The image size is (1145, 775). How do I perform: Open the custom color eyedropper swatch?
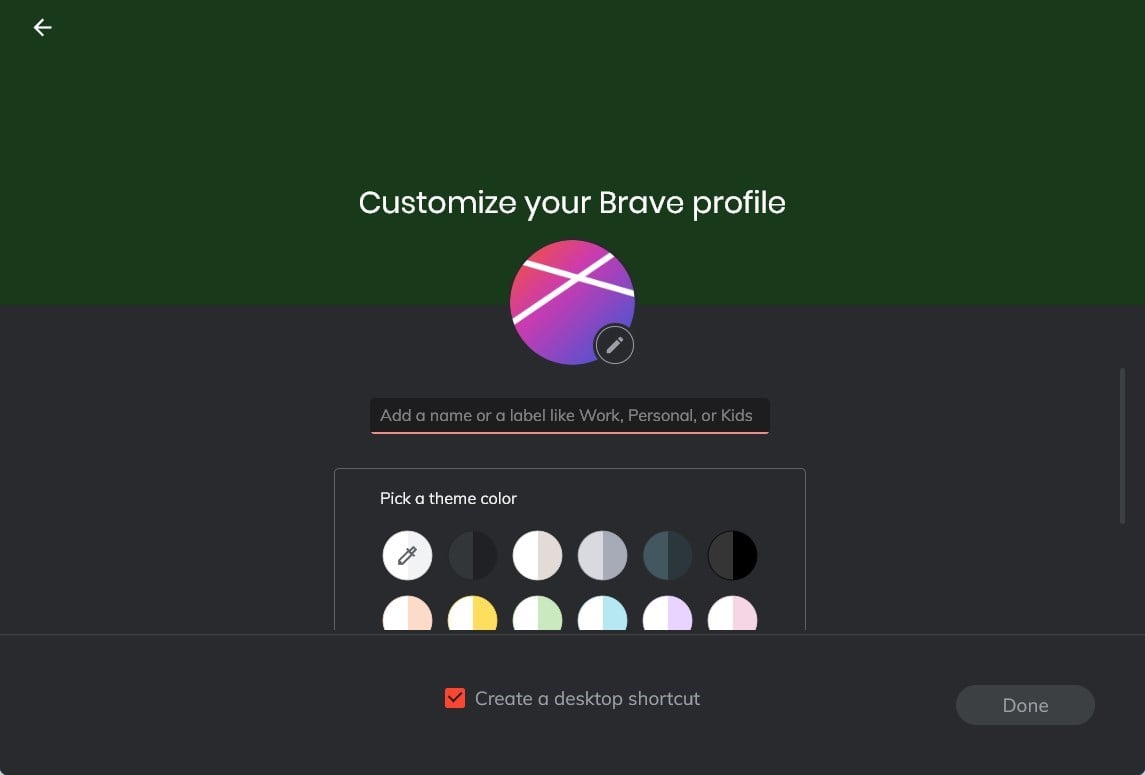click(x=407, y=555)
